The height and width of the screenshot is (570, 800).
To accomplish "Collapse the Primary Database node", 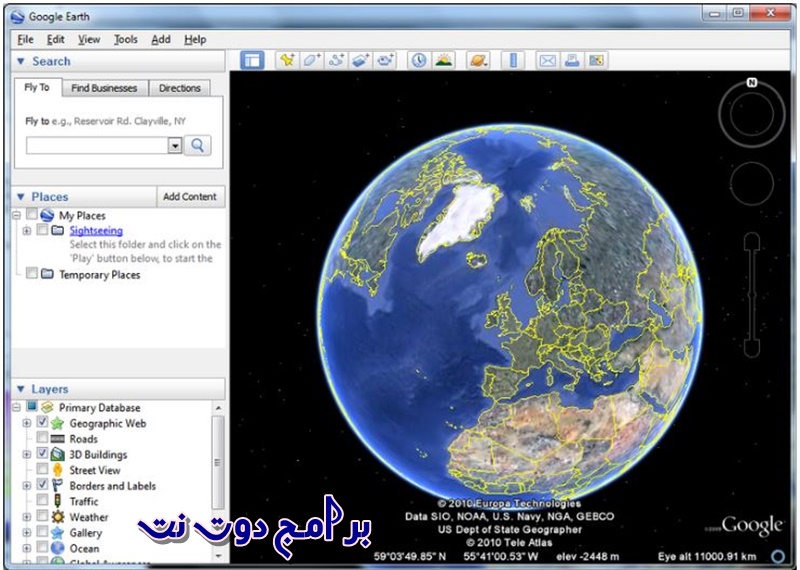I will [16, 407].
